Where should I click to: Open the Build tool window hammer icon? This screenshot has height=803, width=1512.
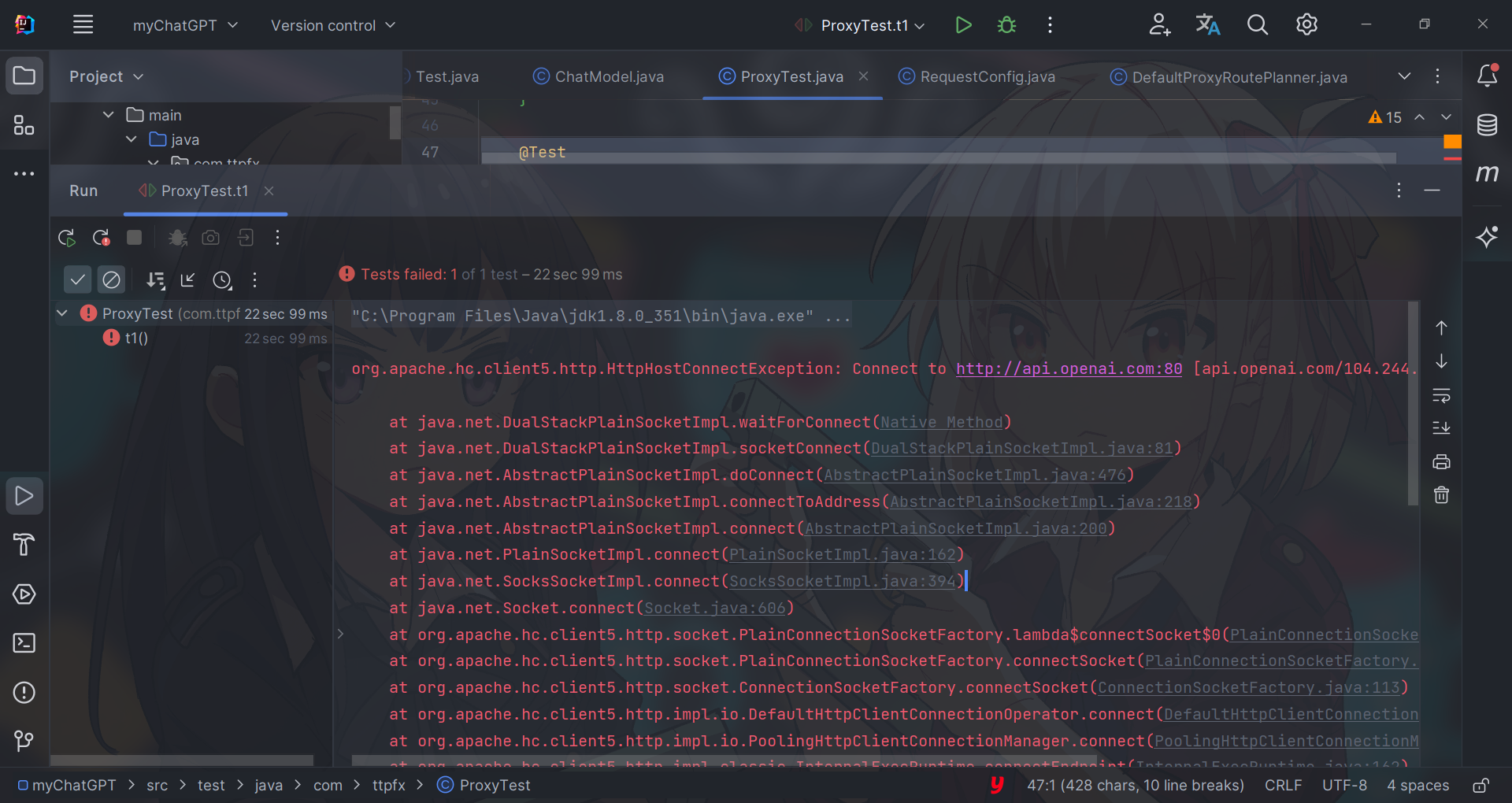point(24,545)
